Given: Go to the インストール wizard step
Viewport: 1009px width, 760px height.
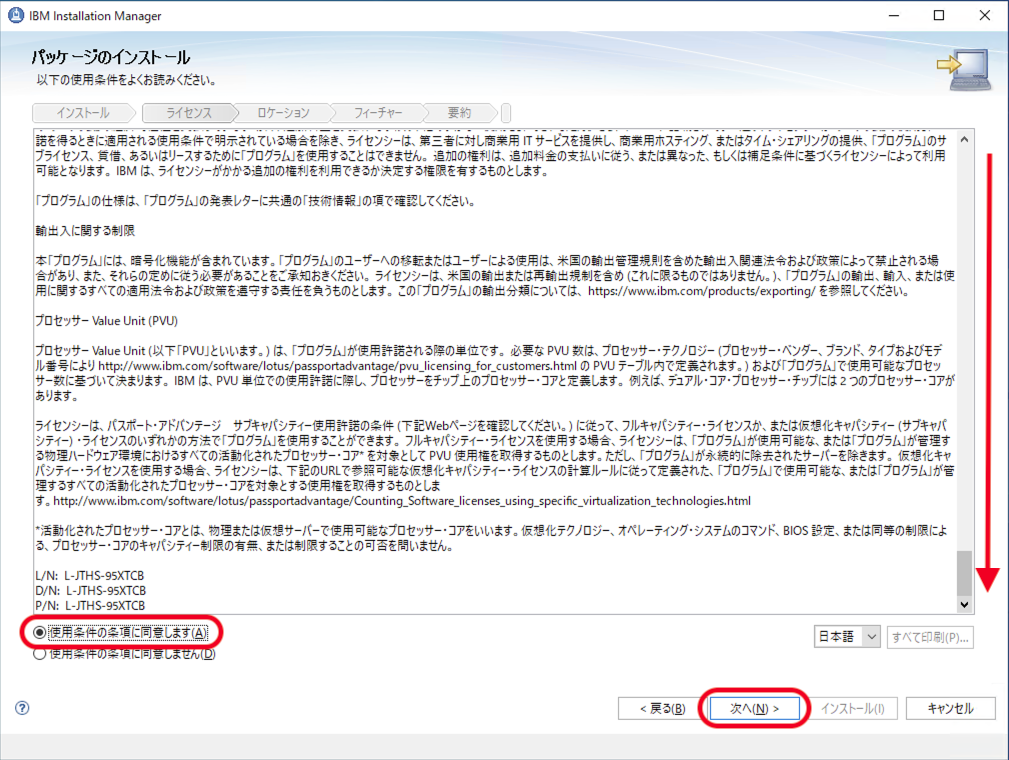Looking at the screenshot, I should pyautogui.click(x=83, y=113).
